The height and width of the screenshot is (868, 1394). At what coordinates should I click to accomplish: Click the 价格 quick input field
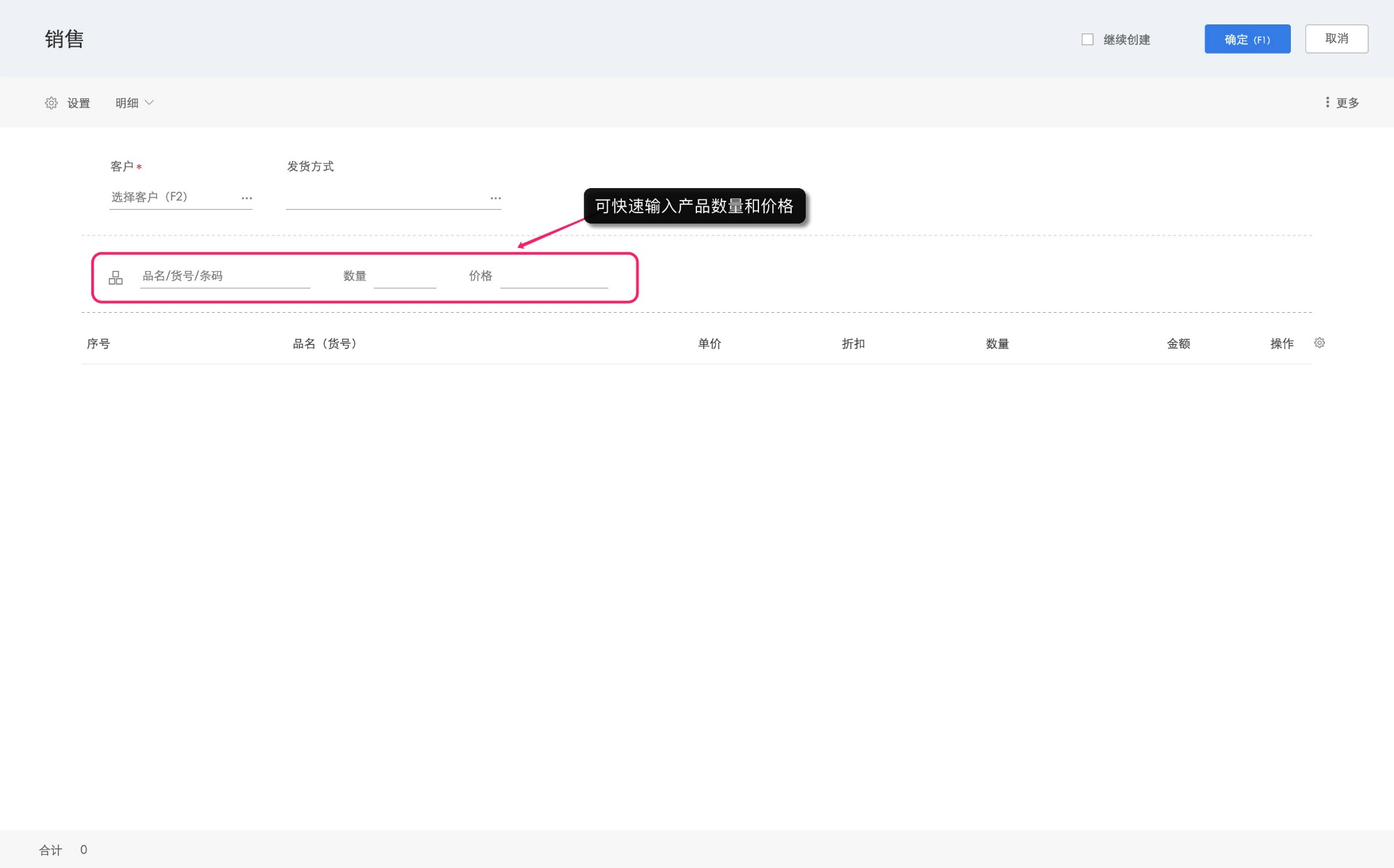point(554,277)
